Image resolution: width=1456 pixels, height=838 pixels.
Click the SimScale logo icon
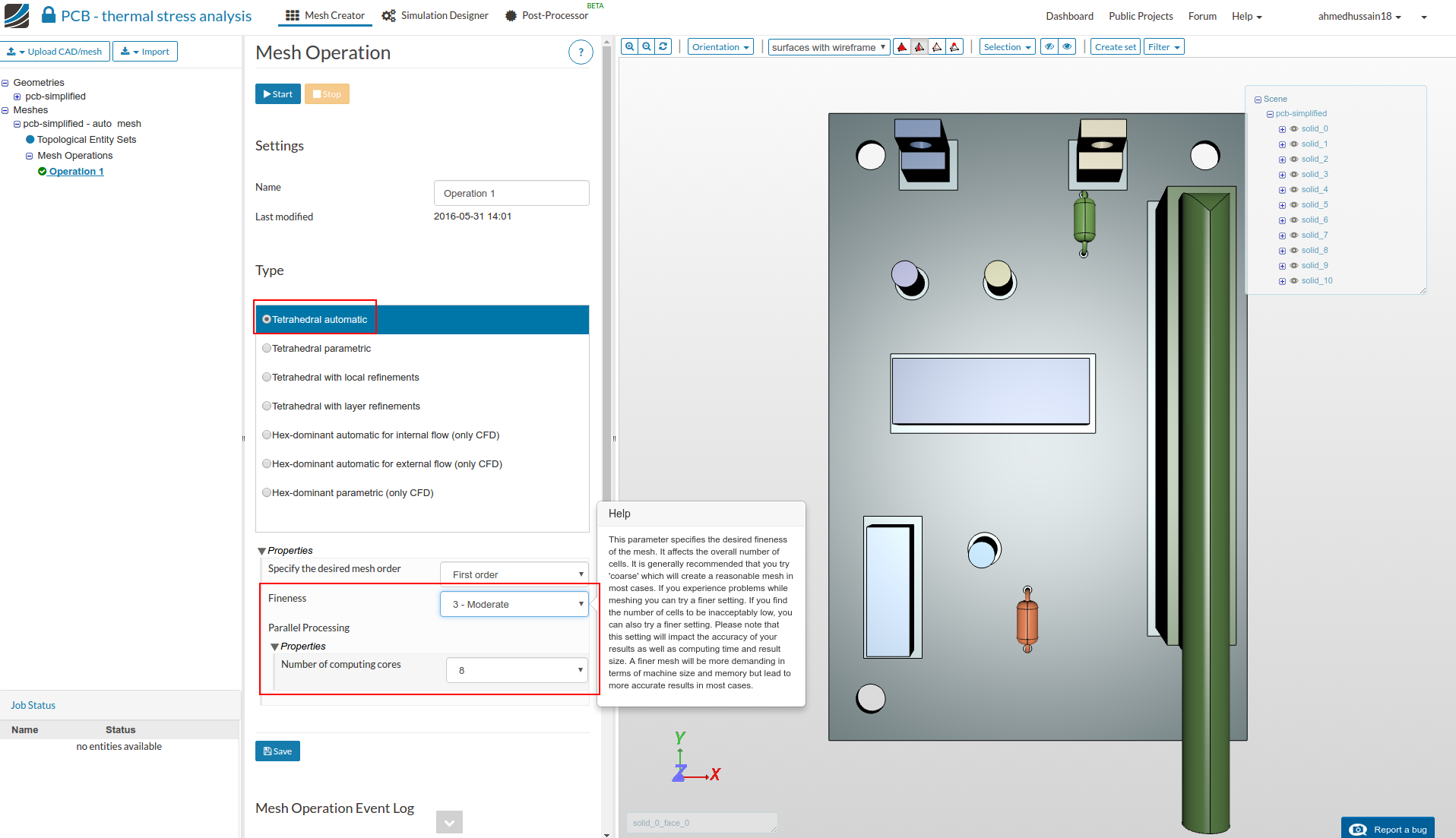[x=16, y=16]
